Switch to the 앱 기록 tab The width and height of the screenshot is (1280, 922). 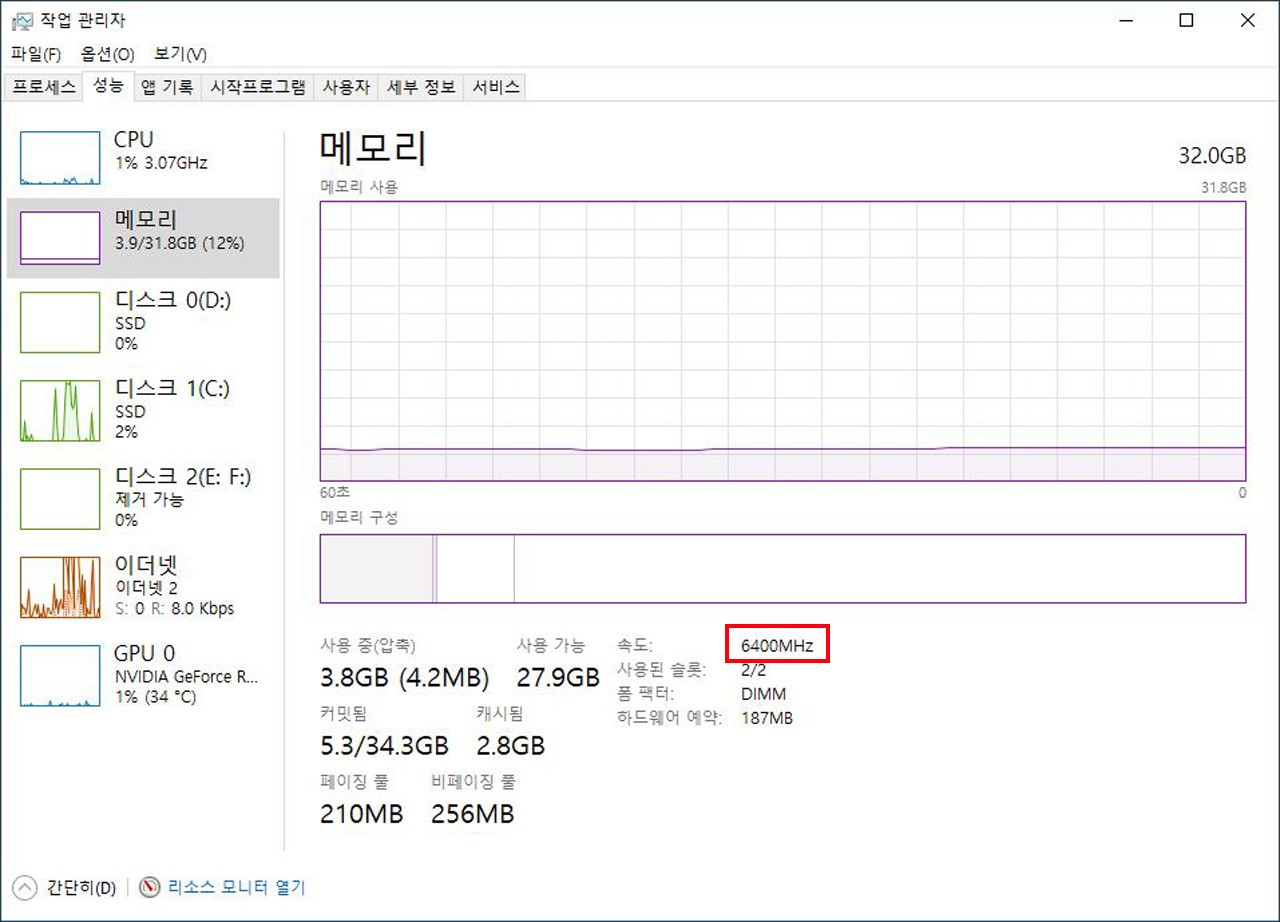coord(167,87)
